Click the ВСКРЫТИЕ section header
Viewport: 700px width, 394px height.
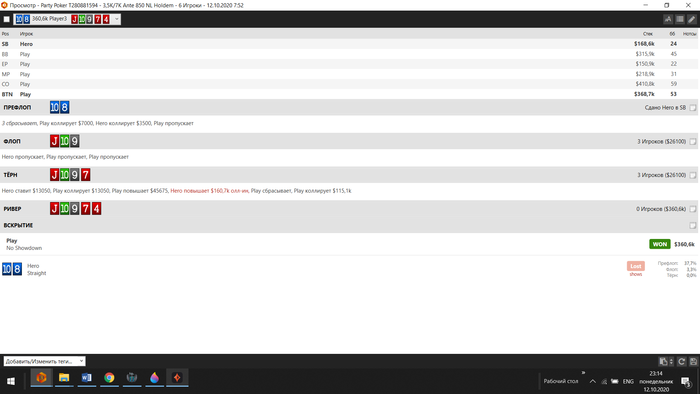(18, 225)
